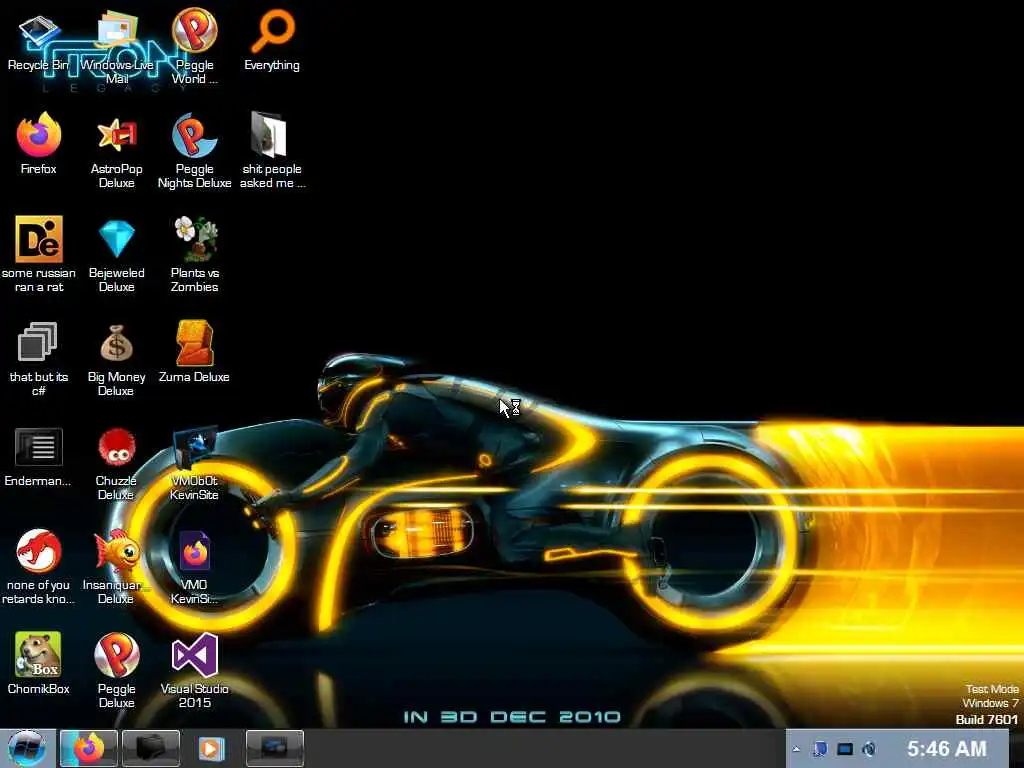Open the Everything search shortcut
This screenshot has width=1024, height=768.
pos(272,31)
